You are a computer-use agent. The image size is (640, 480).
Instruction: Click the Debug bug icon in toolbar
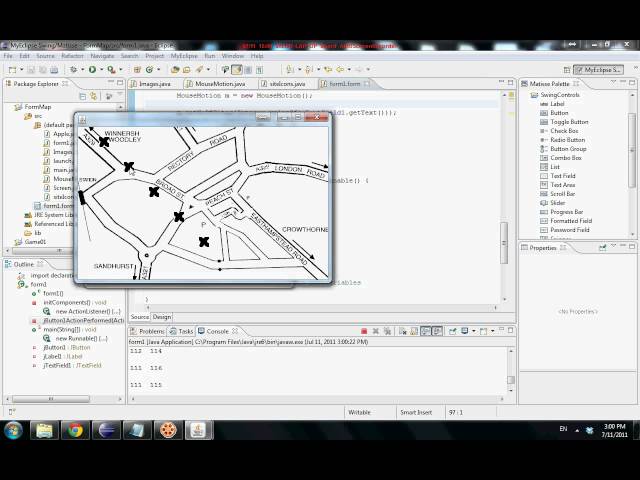[73, 70]
